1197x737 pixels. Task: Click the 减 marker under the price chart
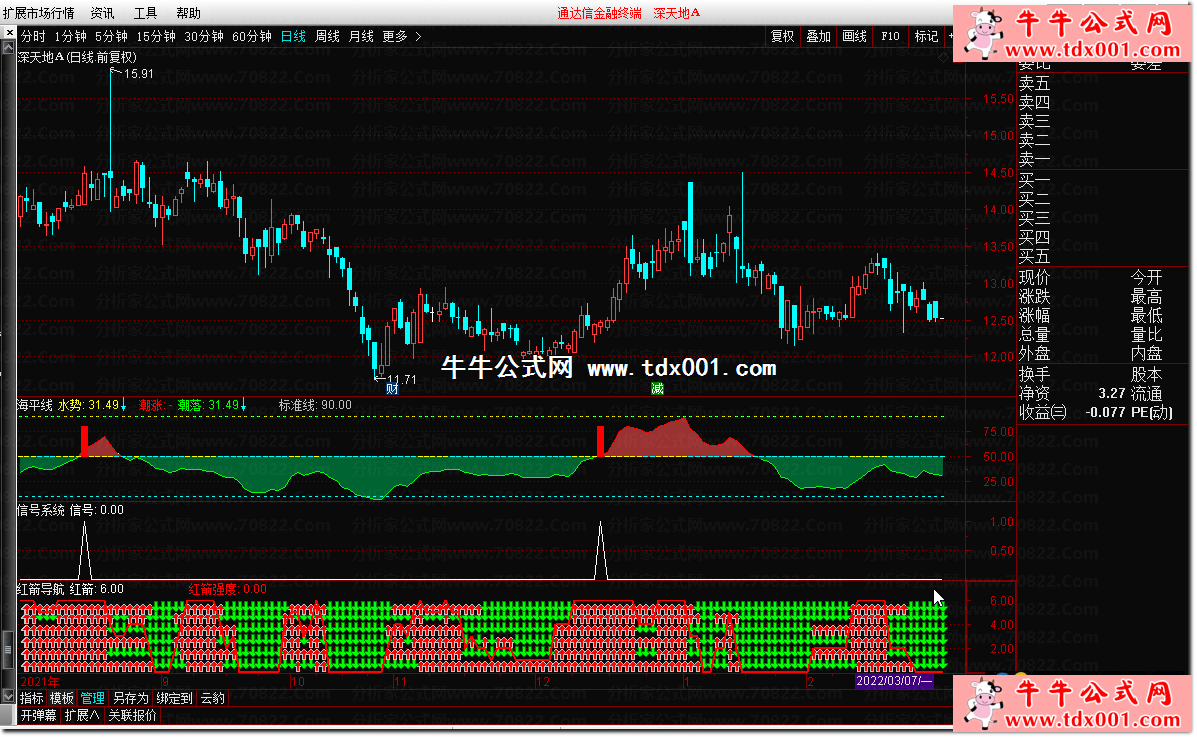click(x=657, y=389)
